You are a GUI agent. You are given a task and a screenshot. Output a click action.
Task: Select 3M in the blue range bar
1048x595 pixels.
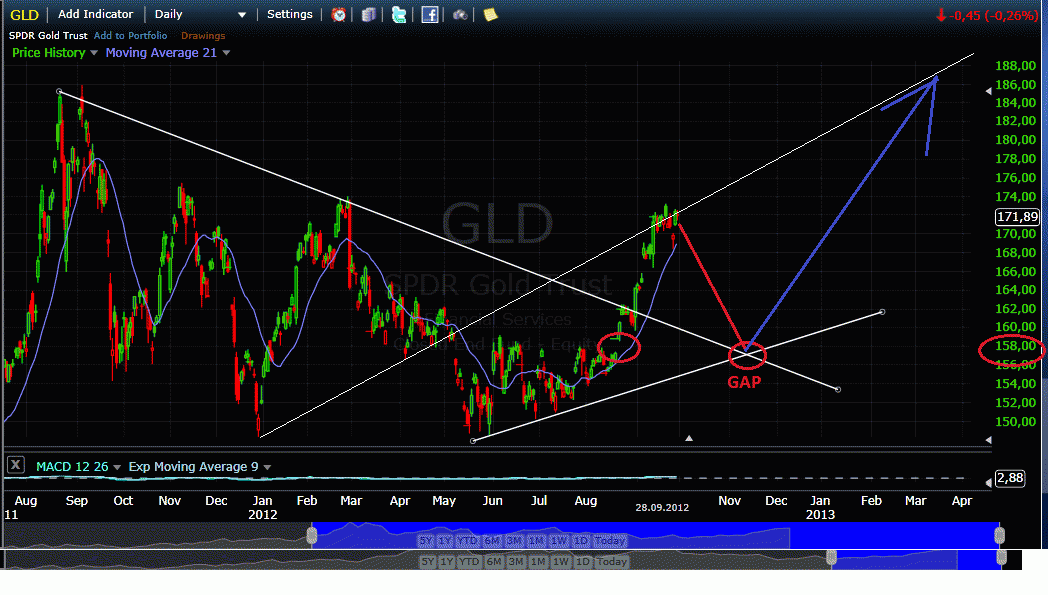514,540
